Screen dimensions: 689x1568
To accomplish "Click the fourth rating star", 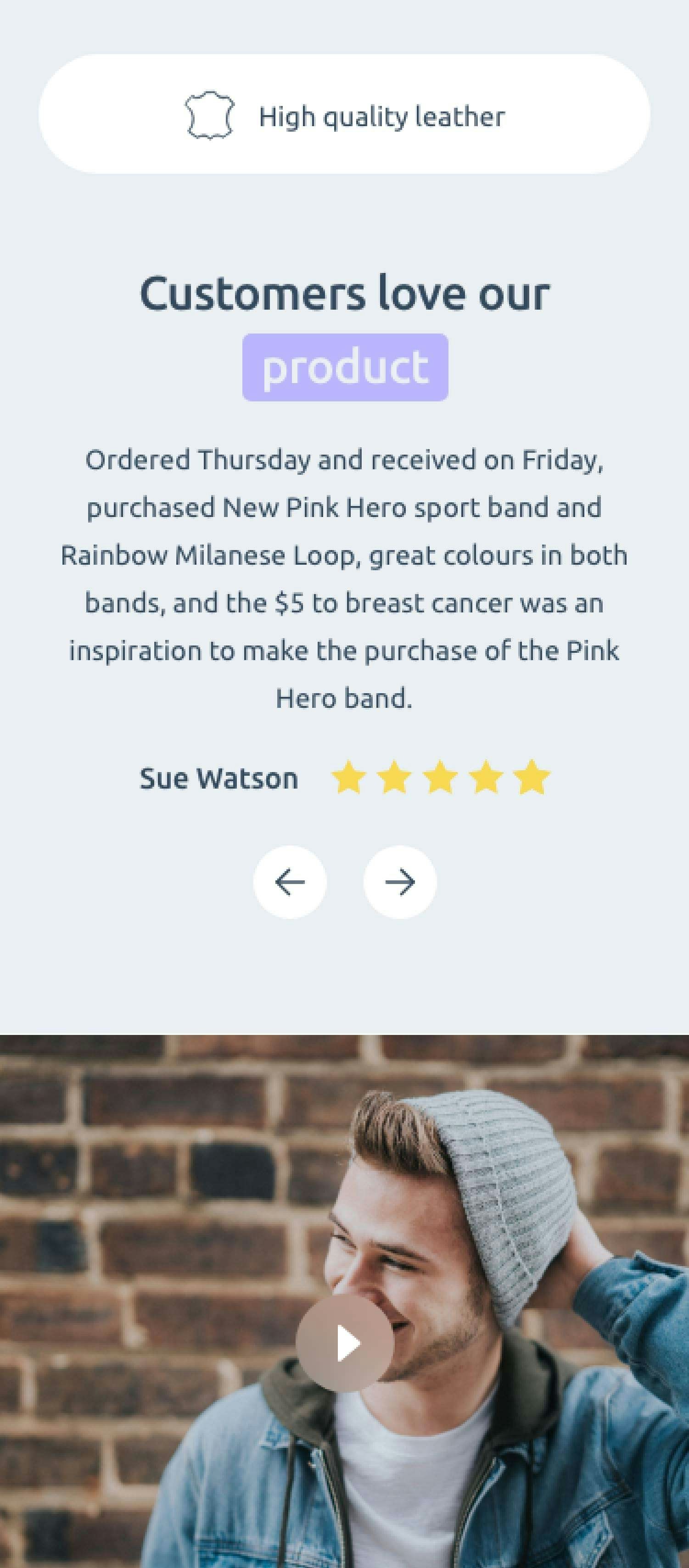I will click(486, 777).
